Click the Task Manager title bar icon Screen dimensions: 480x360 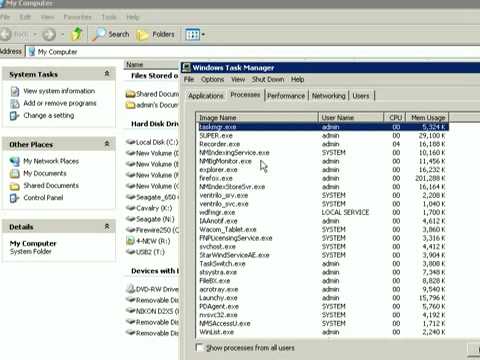pyautogui.click(x=186, y=68)
